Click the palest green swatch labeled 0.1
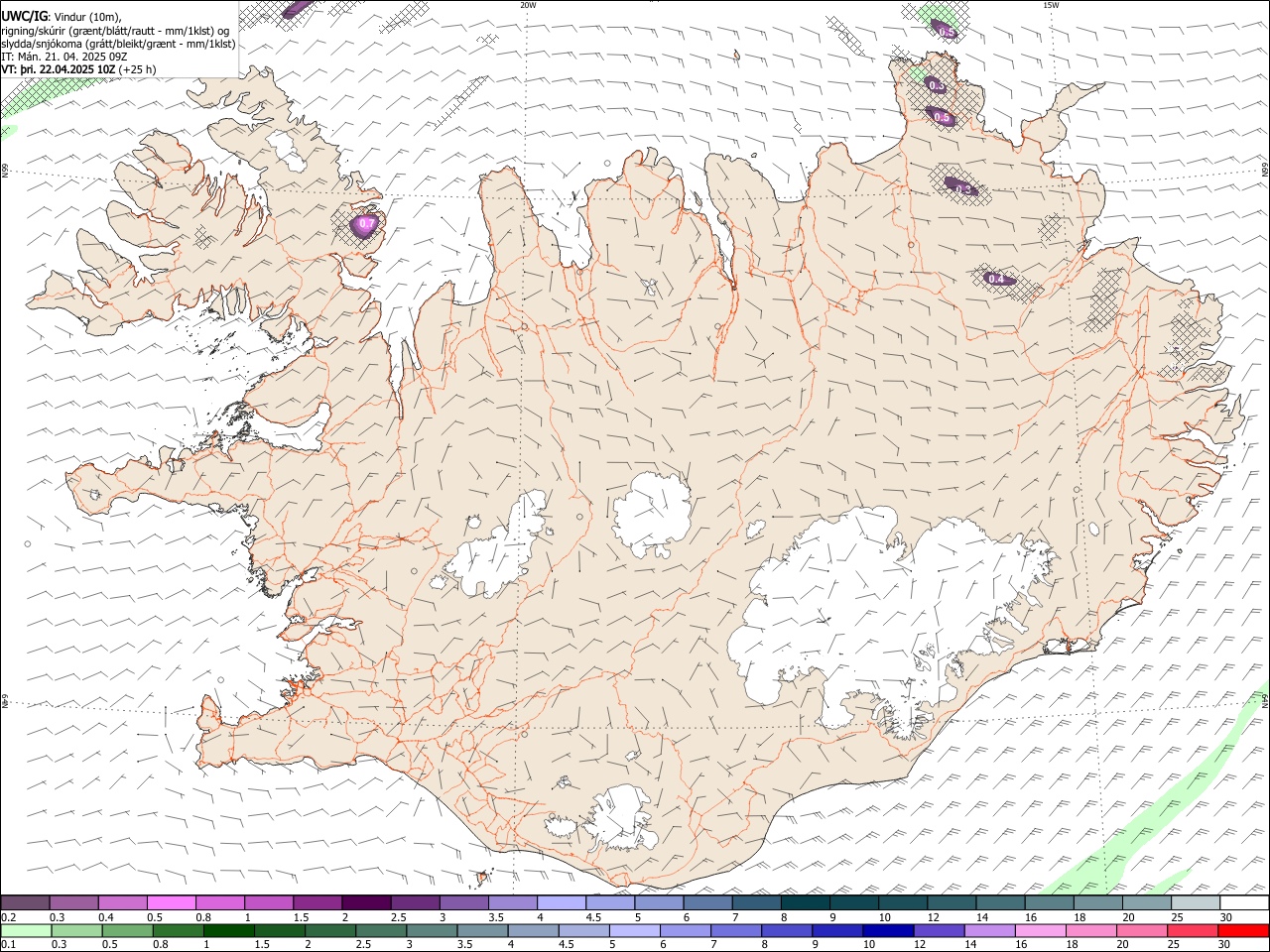Screen dimensions: 1270x952 click(26, 930)
